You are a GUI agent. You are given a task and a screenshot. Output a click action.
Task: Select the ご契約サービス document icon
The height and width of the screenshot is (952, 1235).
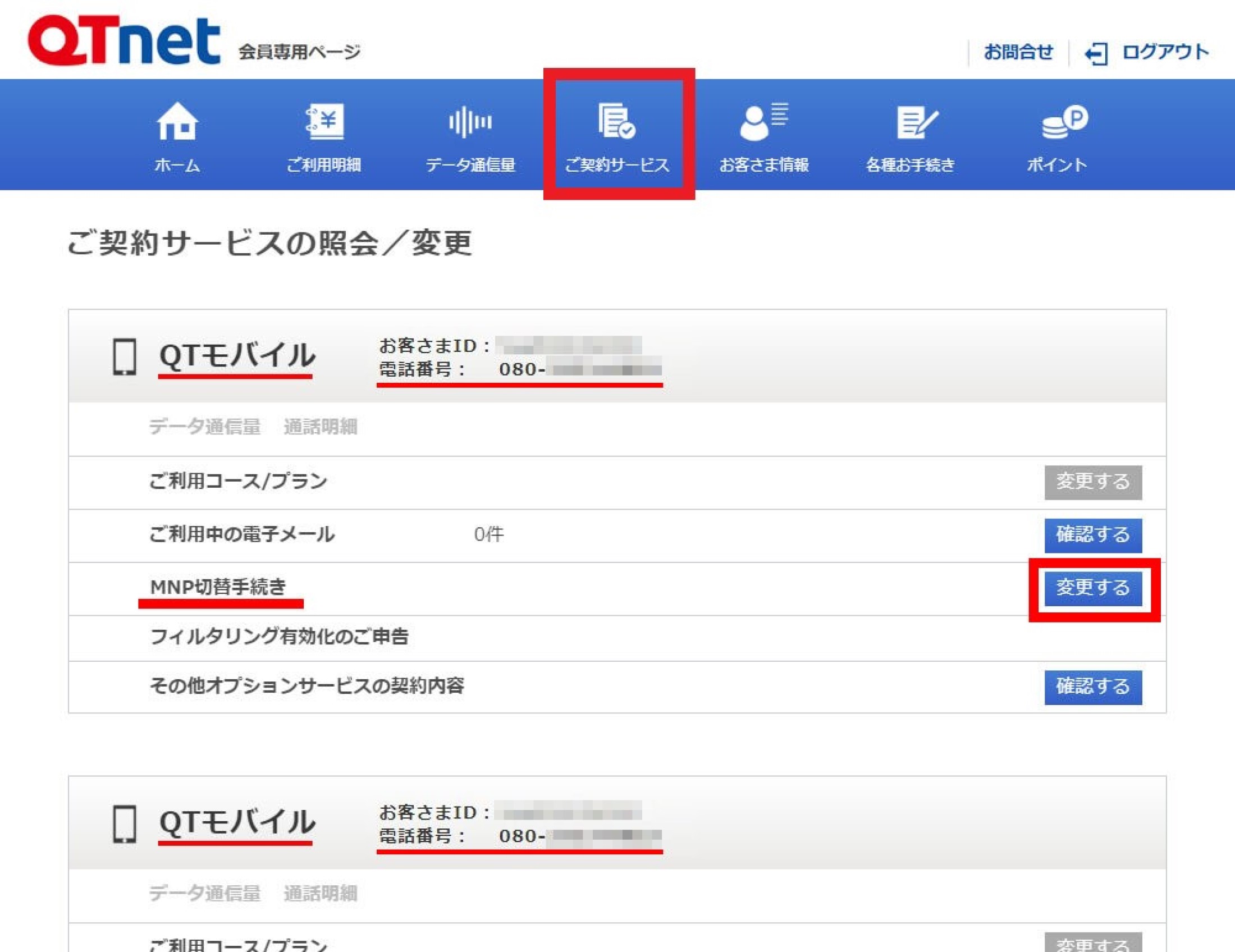pyautogui.click(x=617, y=121)
